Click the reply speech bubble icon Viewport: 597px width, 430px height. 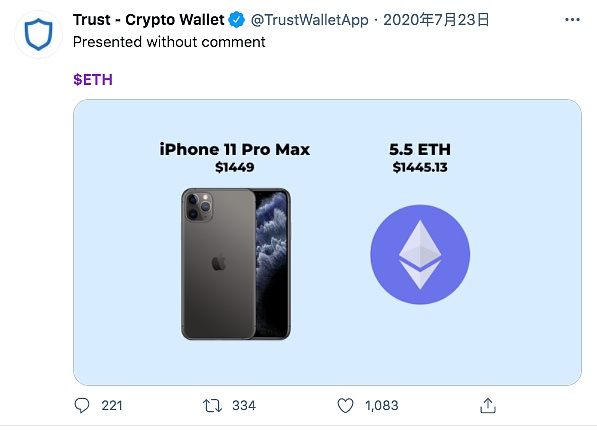pyautogui.click(x=81, y=406)
